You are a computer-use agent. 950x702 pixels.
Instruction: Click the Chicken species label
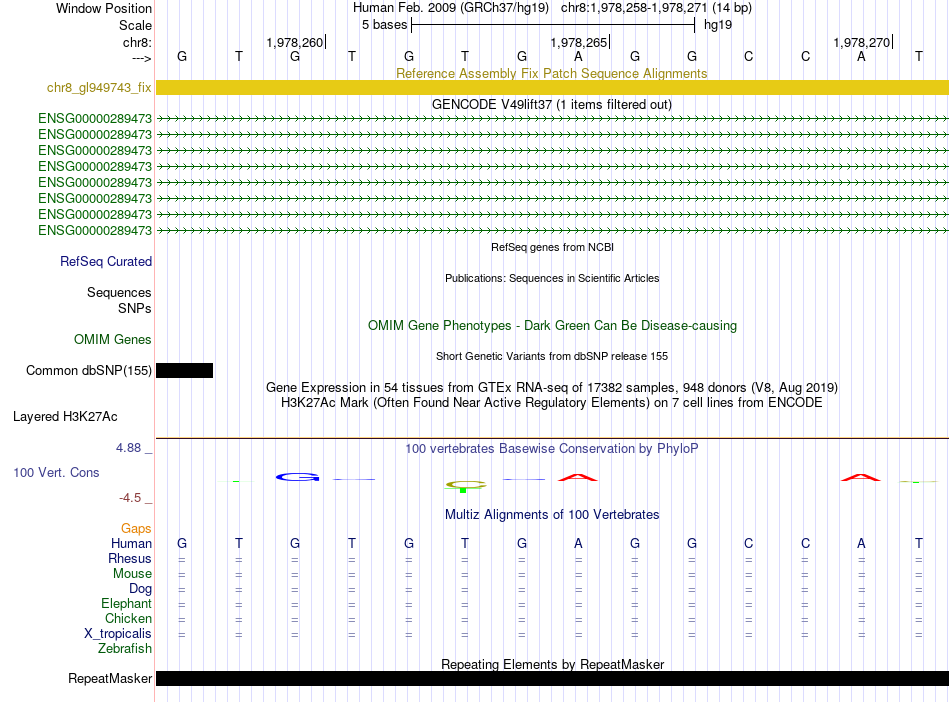point(128,618)
